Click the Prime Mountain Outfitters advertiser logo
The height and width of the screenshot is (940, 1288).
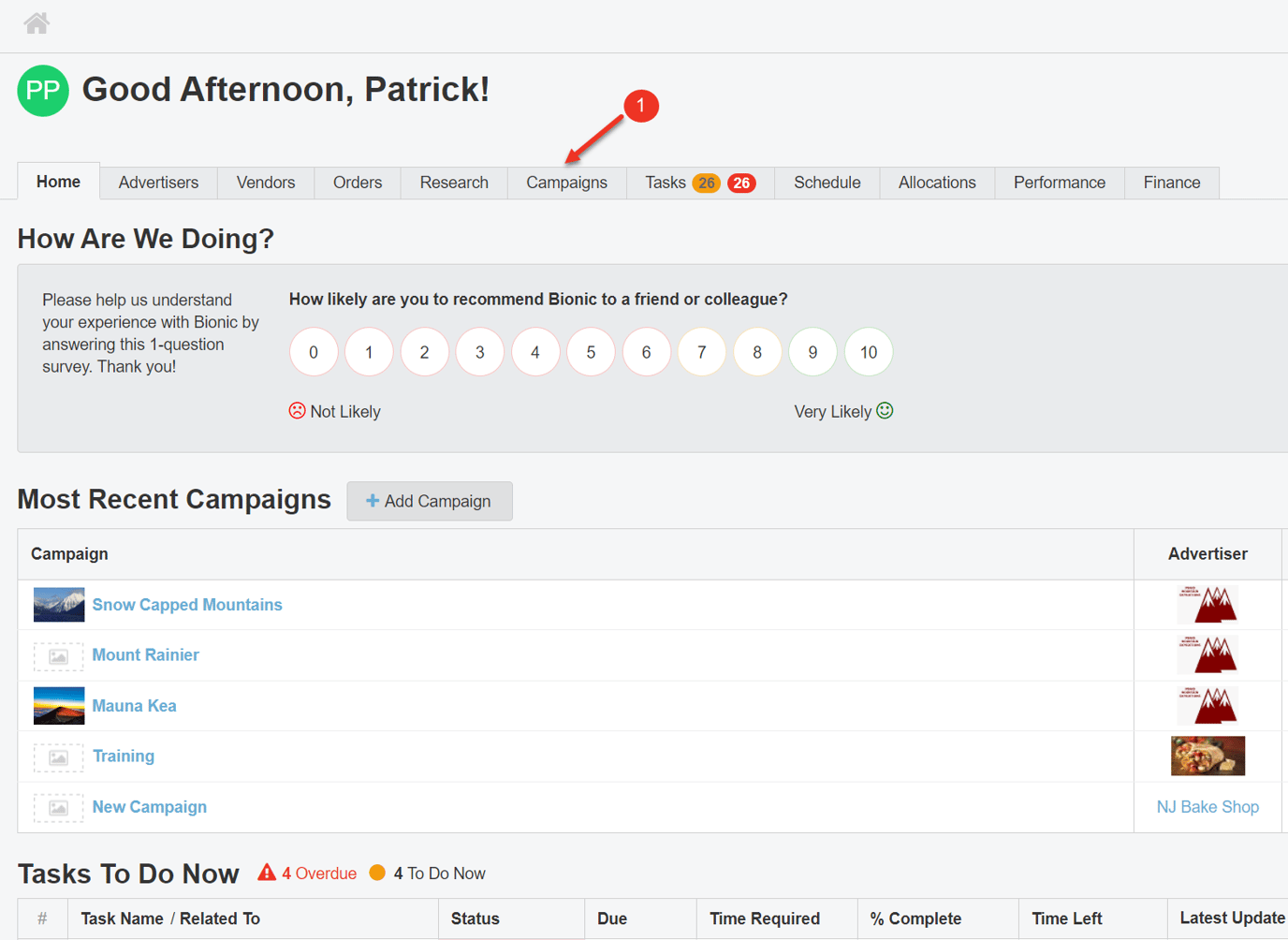point(1207,605)
